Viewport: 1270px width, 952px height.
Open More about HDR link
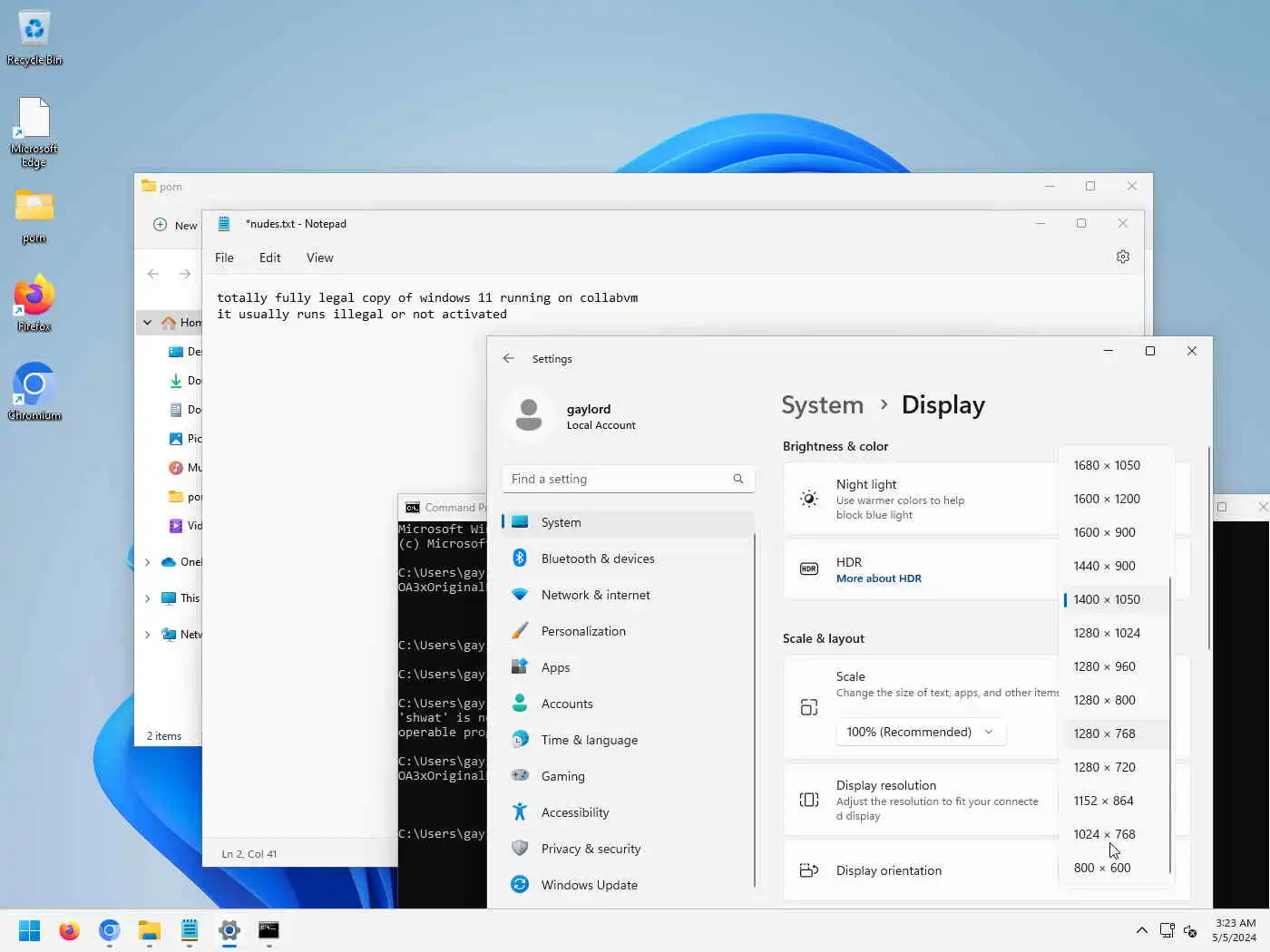coord(878,578)
